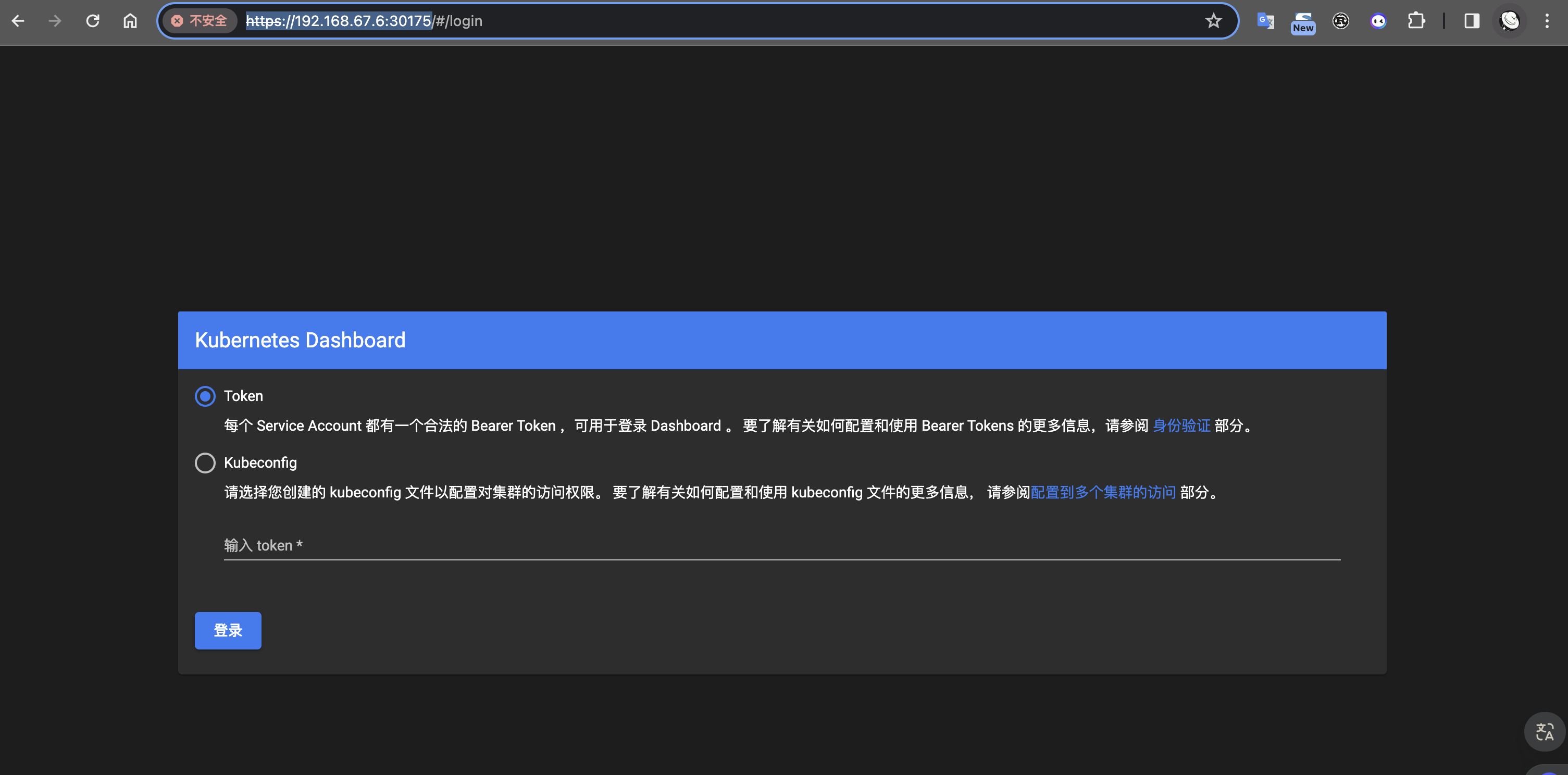Open the Google Translate extension
The height and width of the screenshot is (775, 1568).
pos(1265,21)
